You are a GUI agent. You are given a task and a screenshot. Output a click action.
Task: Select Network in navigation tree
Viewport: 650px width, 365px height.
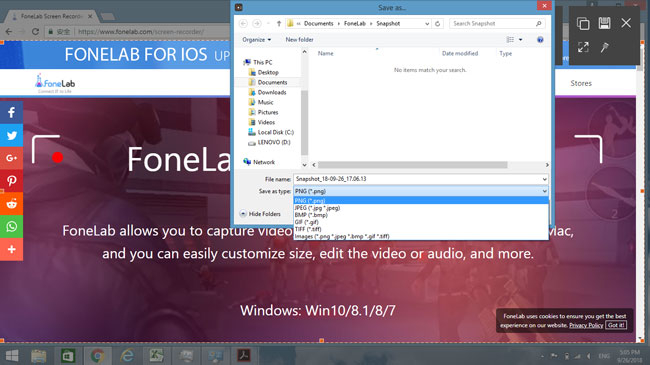264,162
